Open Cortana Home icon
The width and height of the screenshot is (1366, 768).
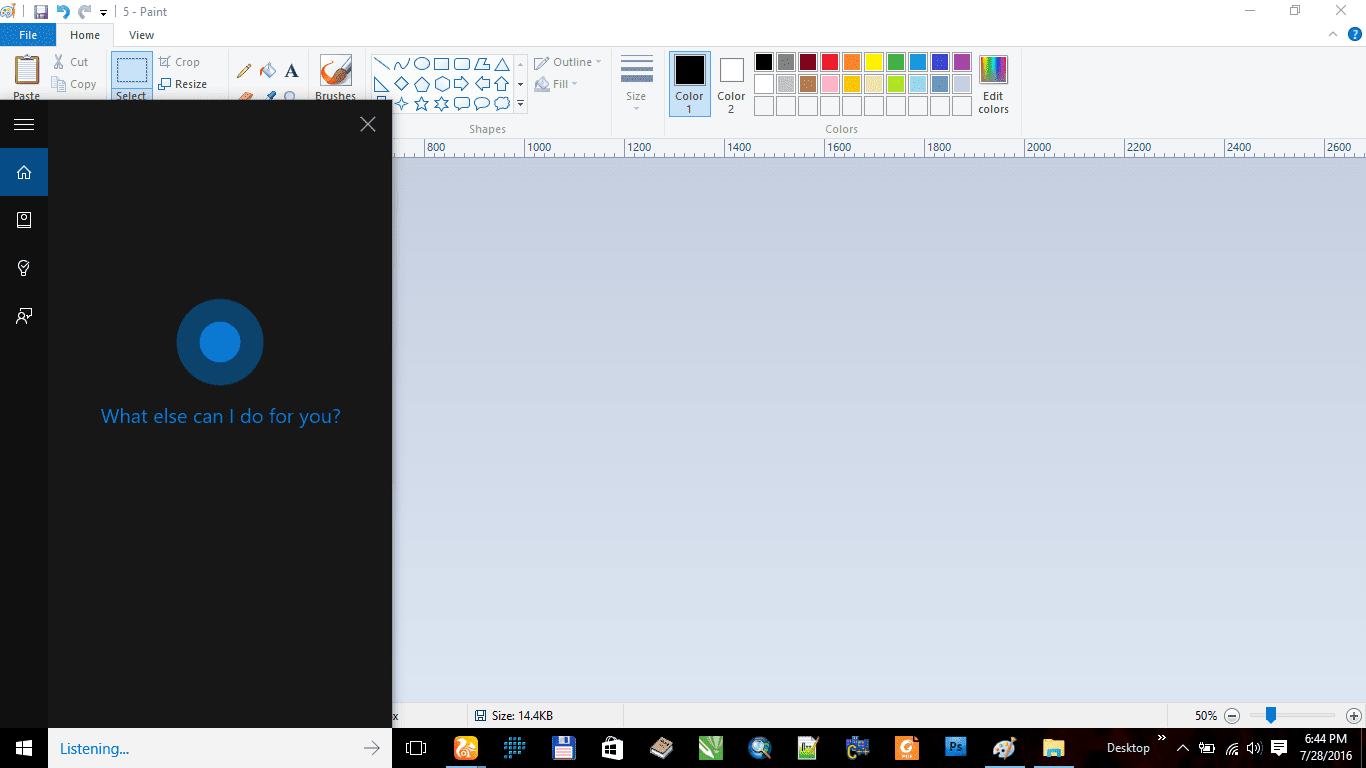click(24, 172)
